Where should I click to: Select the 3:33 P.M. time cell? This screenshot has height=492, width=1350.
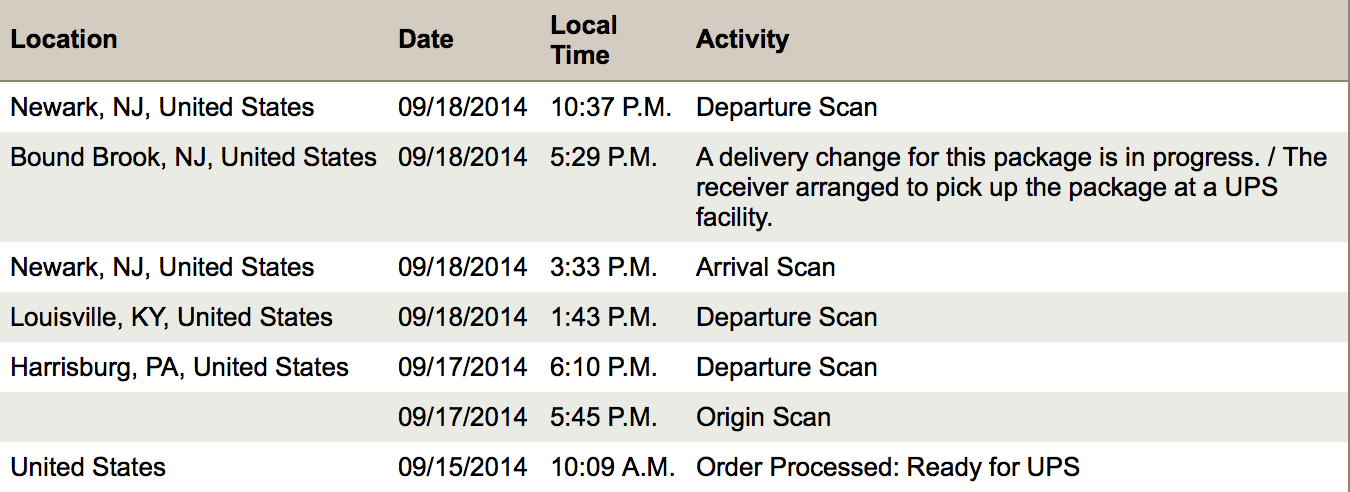tap(603, 267)
